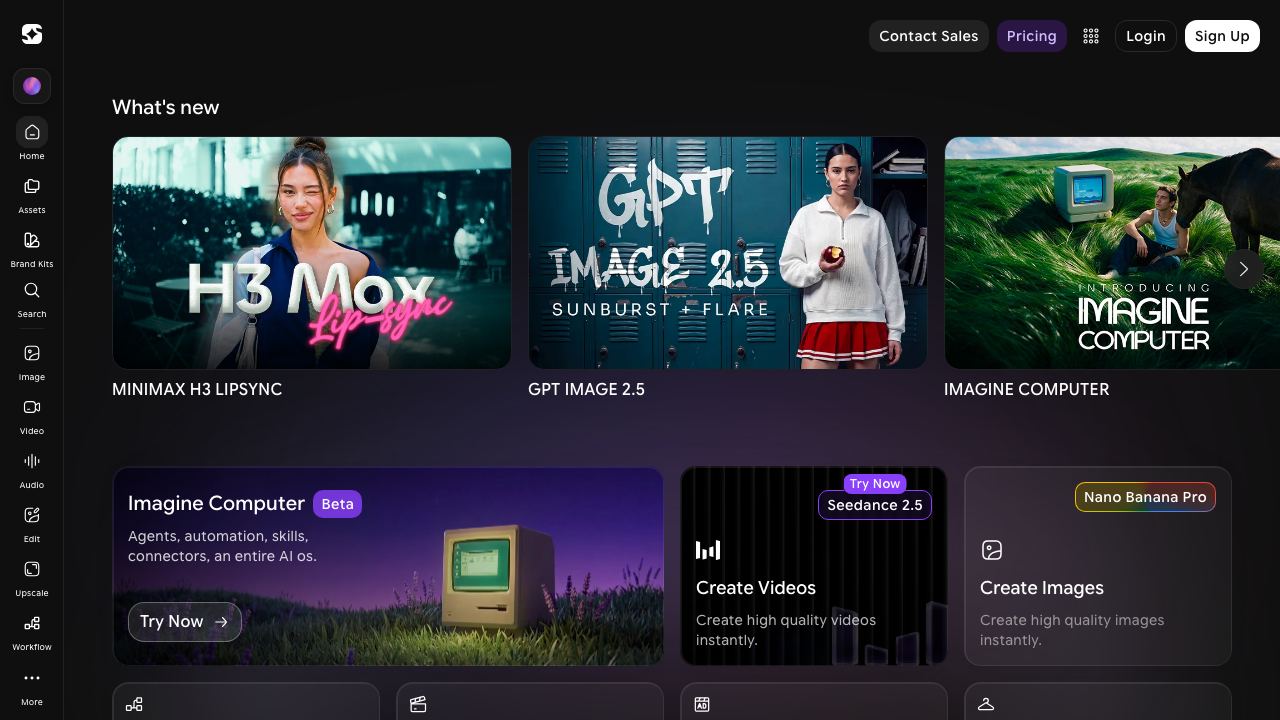The image size is (1280, 720).
Task: Click the workflow nodes icon on bottom card
Action: click(x=134, y=705)
